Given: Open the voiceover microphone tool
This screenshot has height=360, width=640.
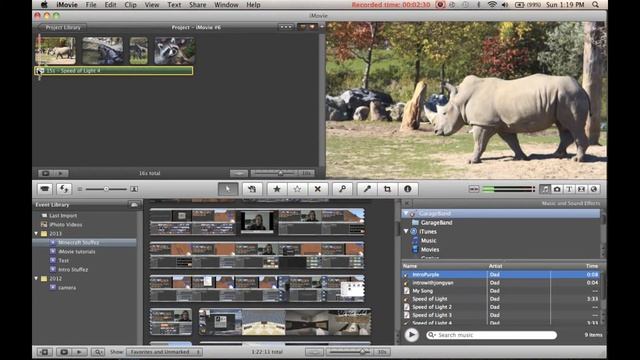Looking at the screenshot, I should click(x=367, y=189).
